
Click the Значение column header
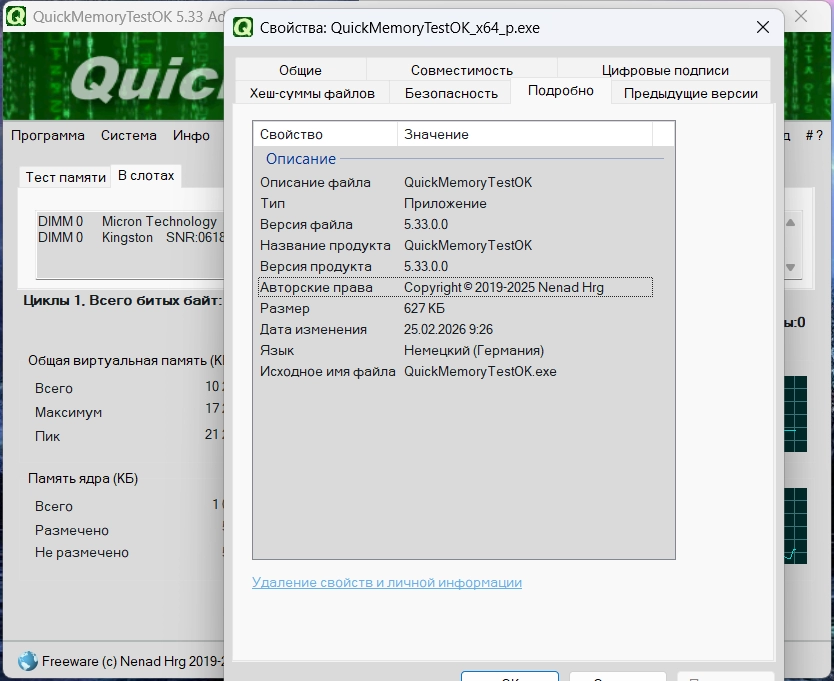coord(525,134)
